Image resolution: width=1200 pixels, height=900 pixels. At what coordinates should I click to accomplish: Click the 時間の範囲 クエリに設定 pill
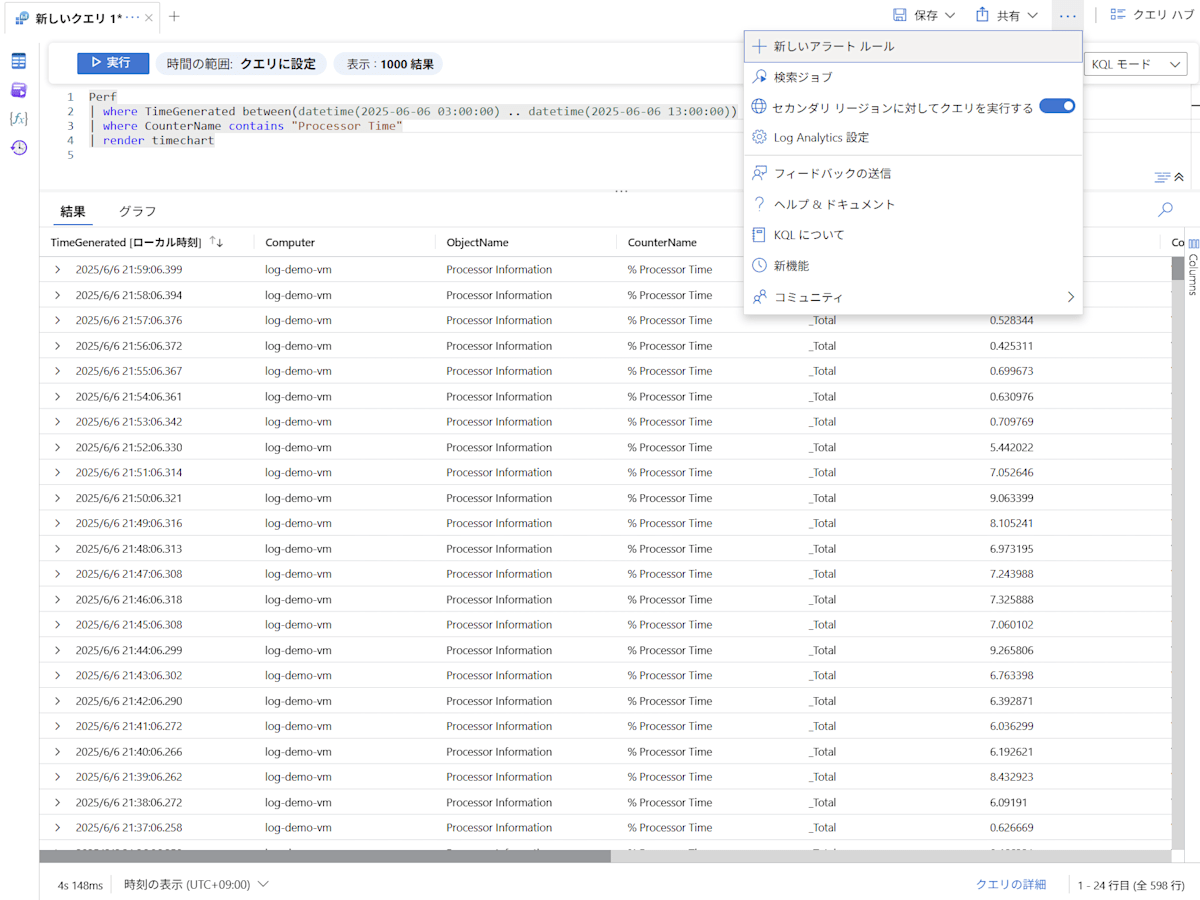click(241, 64)
